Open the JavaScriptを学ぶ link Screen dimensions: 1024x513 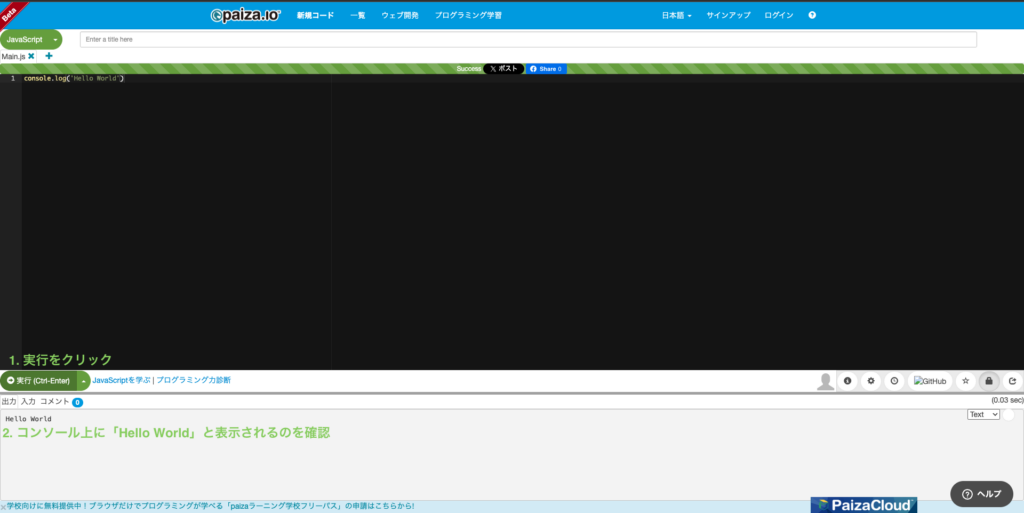(x=121, y=381)
